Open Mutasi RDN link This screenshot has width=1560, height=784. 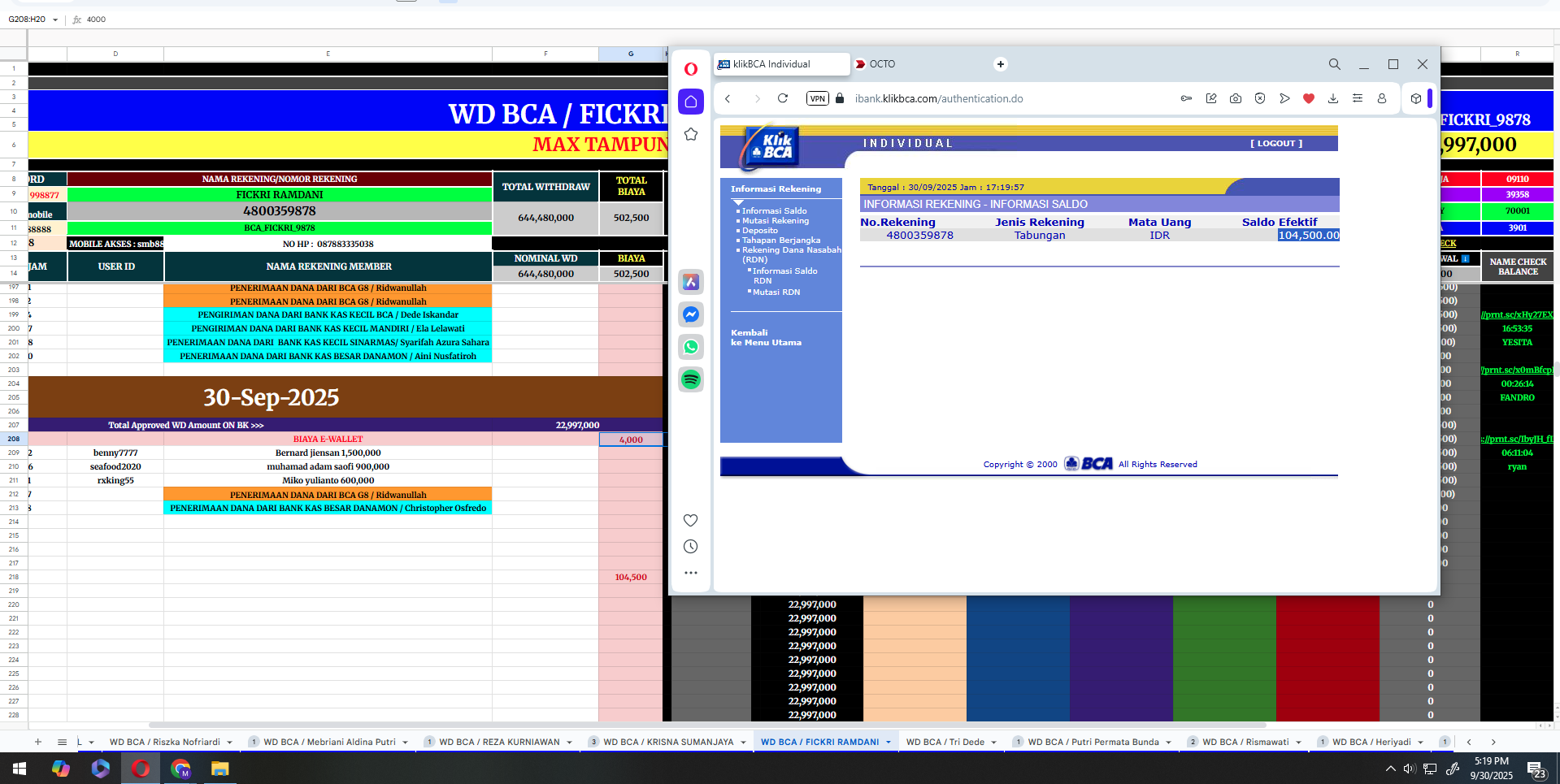coord(776,292)
